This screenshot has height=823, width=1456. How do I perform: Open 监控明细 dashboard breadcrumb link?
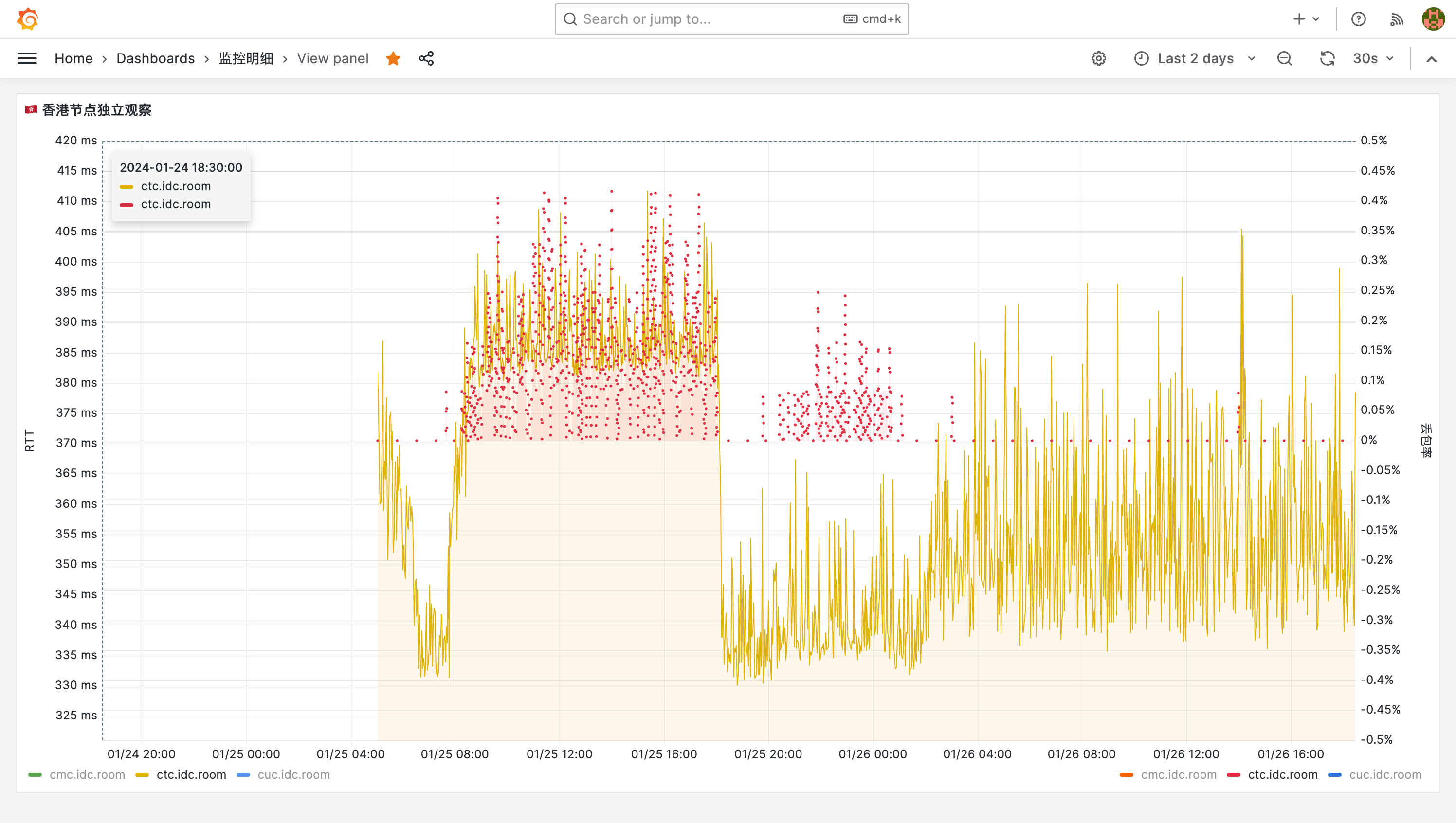(x=246, y=58)
